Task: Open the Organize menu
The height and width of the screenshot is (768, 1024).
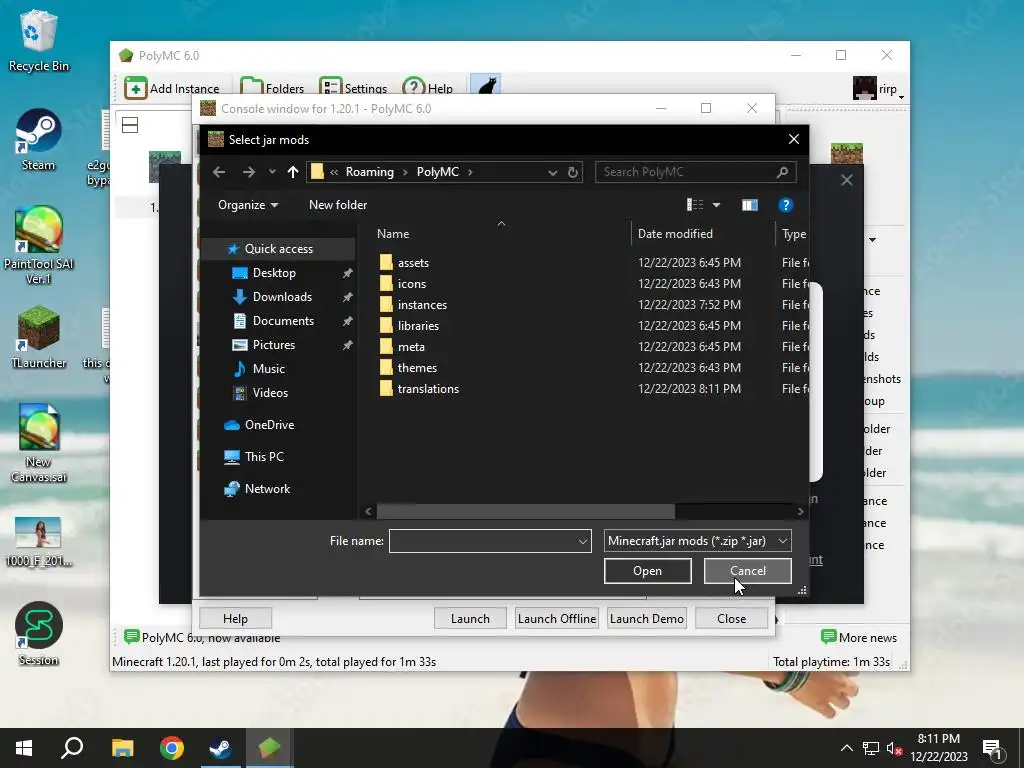Action: click(x=248, y=205)
